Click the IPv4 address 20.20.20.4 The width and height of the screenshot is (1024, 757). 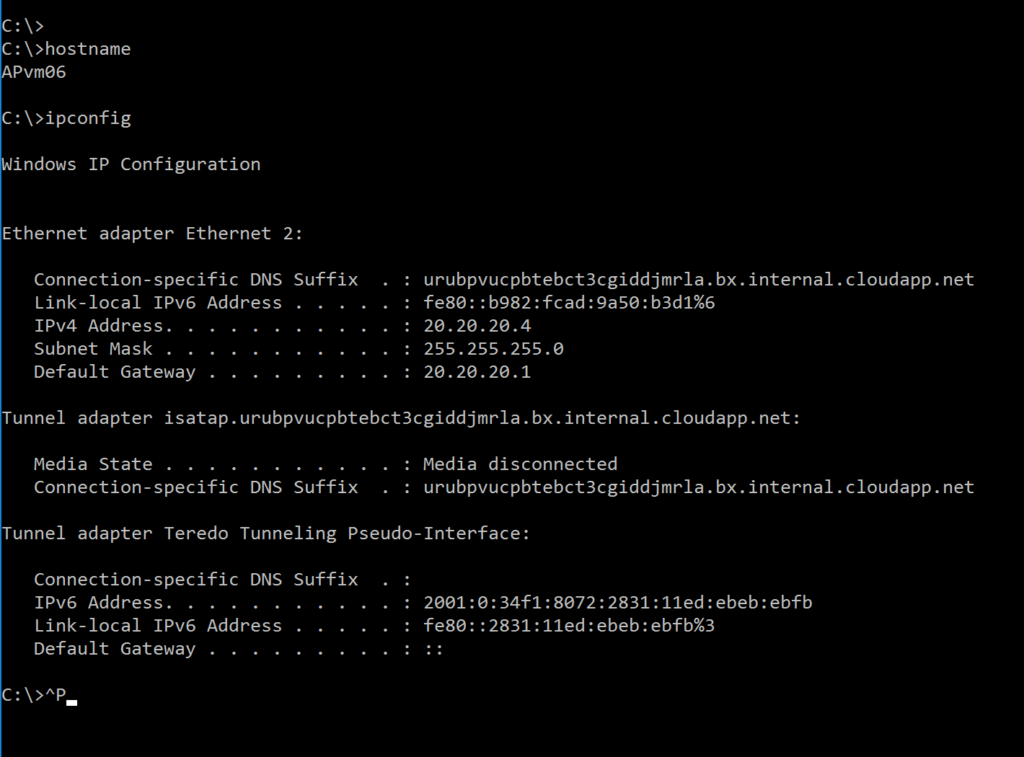(477, 326)
